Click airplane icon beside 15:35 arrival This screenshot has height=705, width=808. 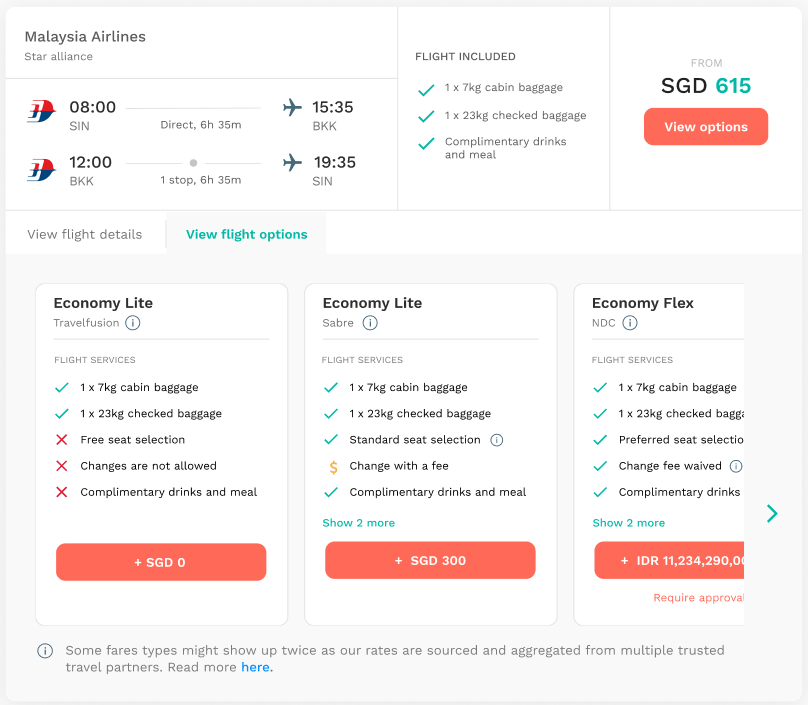tap(292, 108)
